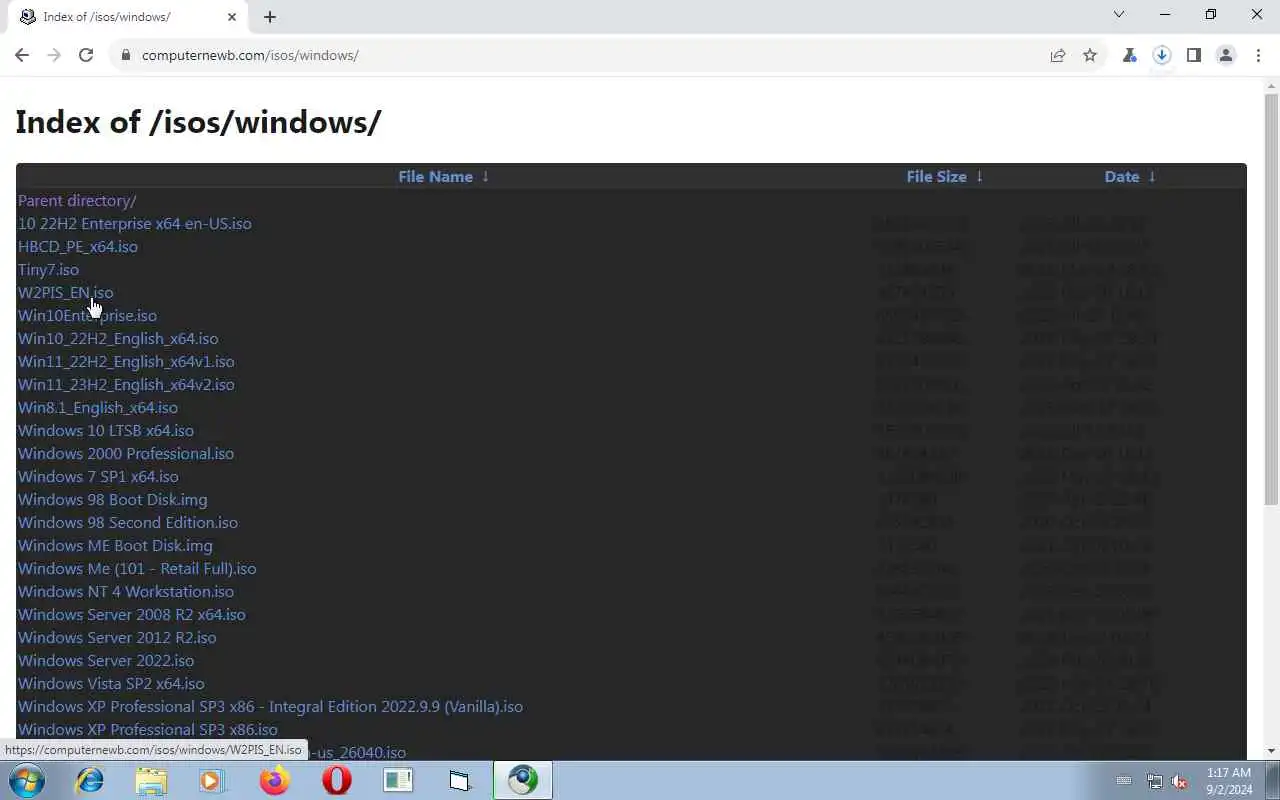The width and height of the screenshot is (1280, 800).
Task: Switch to active browser on taskbar
Action: click(522, 780)
